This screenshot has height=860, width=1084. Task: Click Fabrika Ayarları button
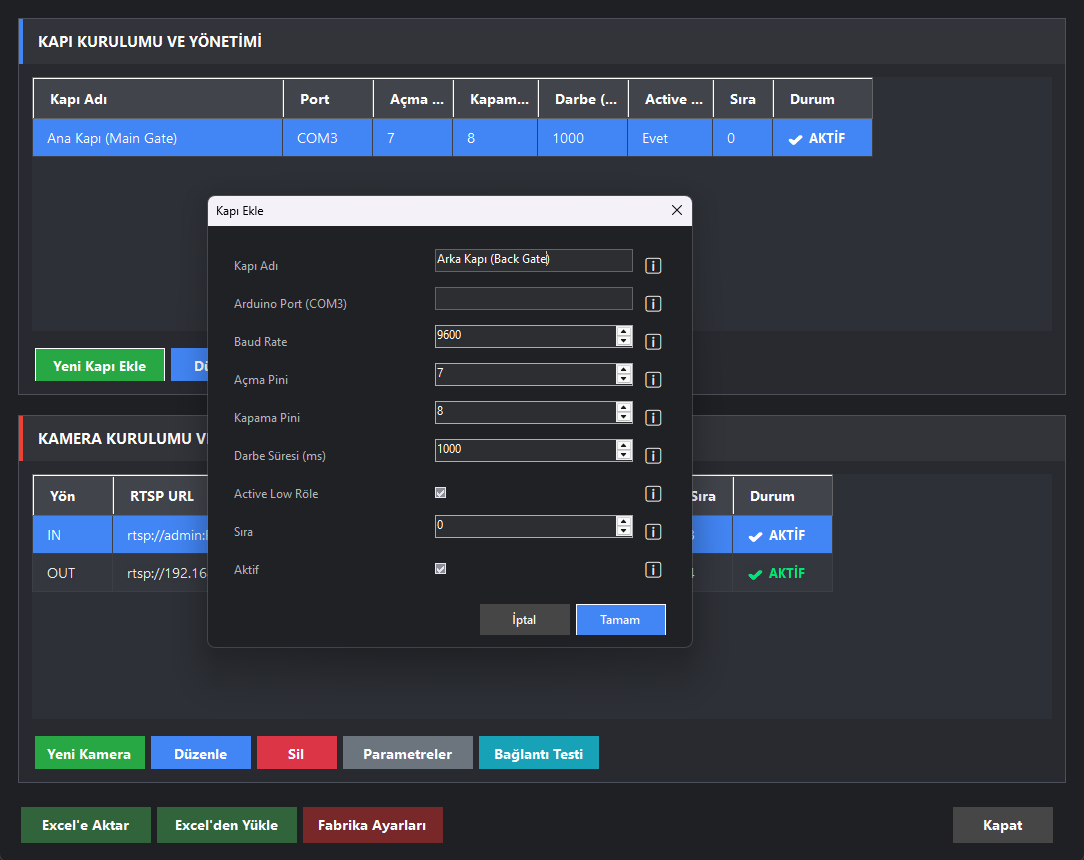pos(373,825)
